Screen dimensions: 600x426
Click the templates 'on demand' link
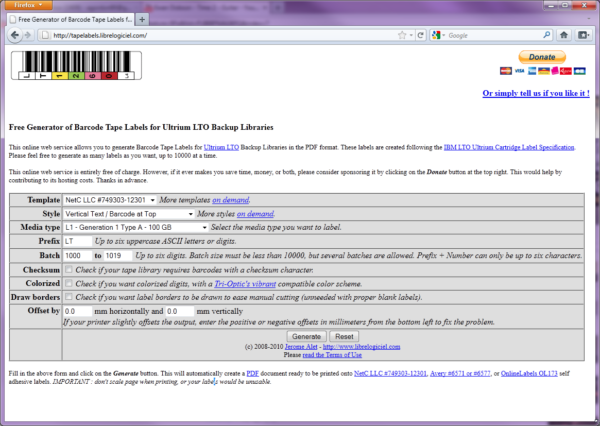tap(230, 200)
